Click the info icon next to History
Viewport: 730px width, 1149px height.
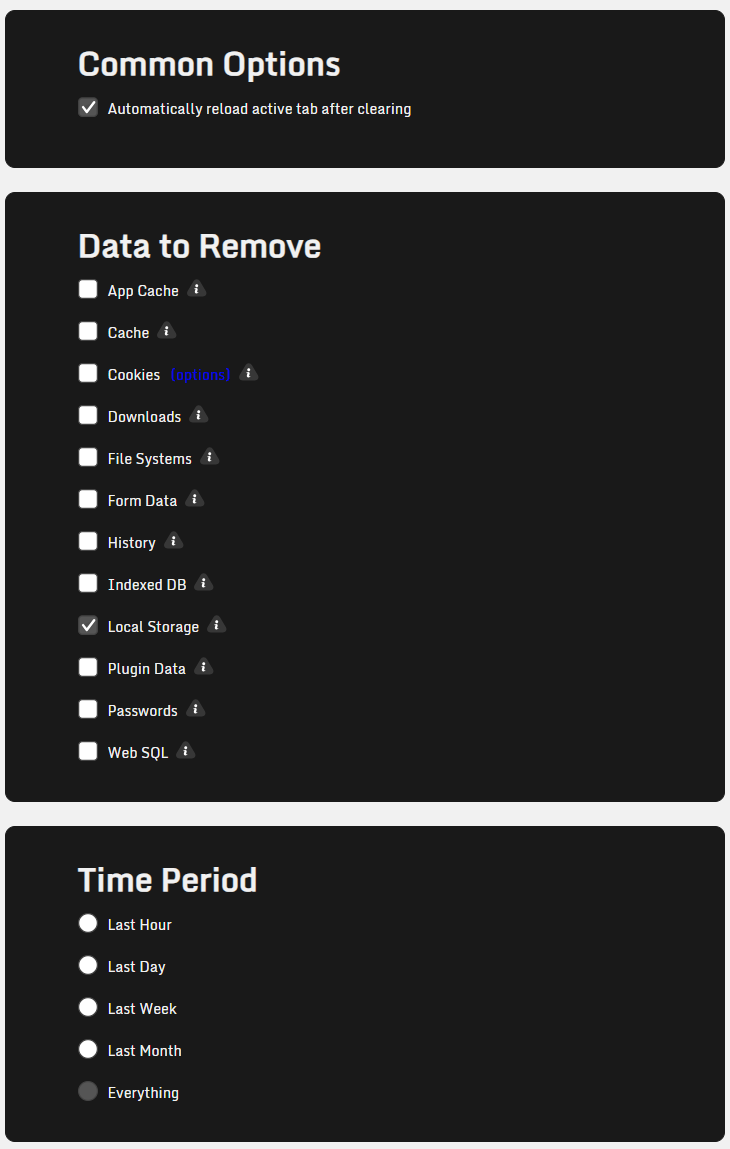pos(173,541)
